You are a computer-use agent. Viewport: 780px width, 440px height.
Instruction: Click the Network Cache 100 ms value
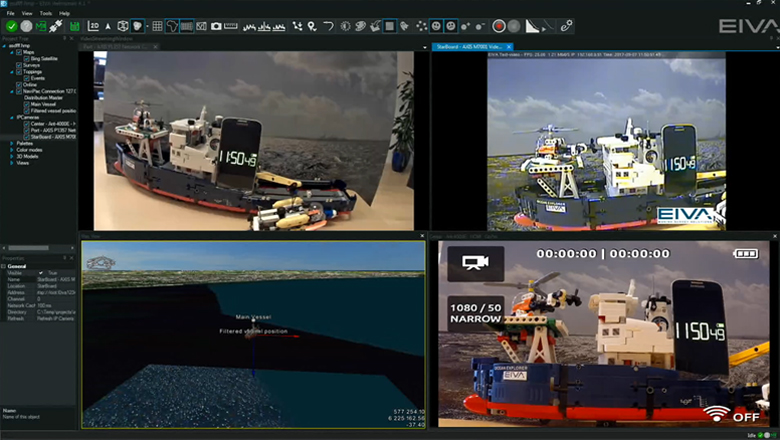pyautogui.click(x=44, y=305)
